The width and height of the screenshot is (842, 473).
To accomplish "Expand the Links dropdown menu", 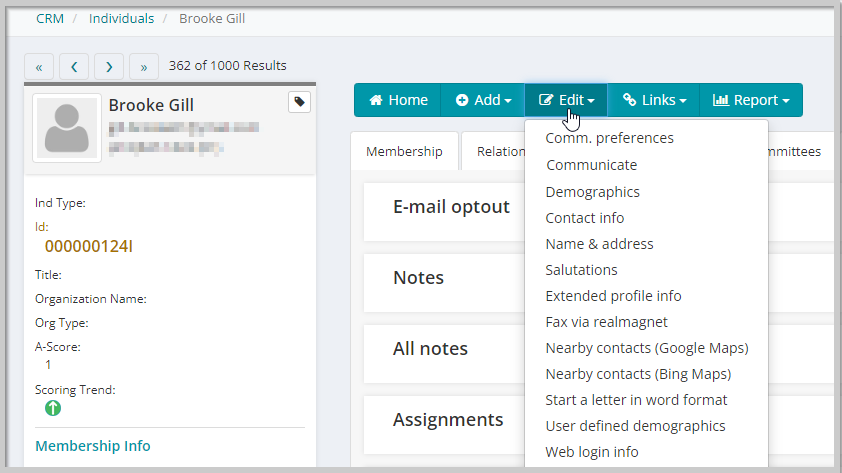I will coord(654,100).
